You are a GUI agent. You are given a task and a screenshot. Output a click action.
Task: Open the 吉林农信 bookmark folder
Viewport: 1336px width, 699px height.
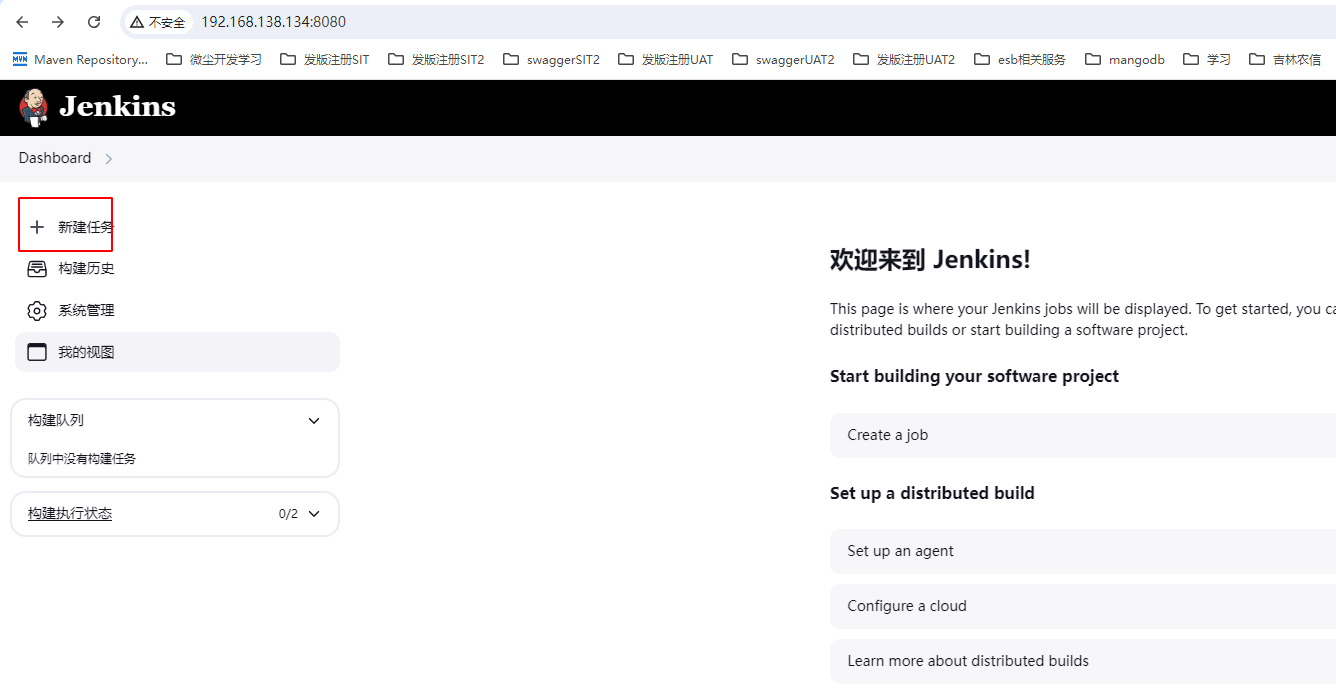[1286, 59]
